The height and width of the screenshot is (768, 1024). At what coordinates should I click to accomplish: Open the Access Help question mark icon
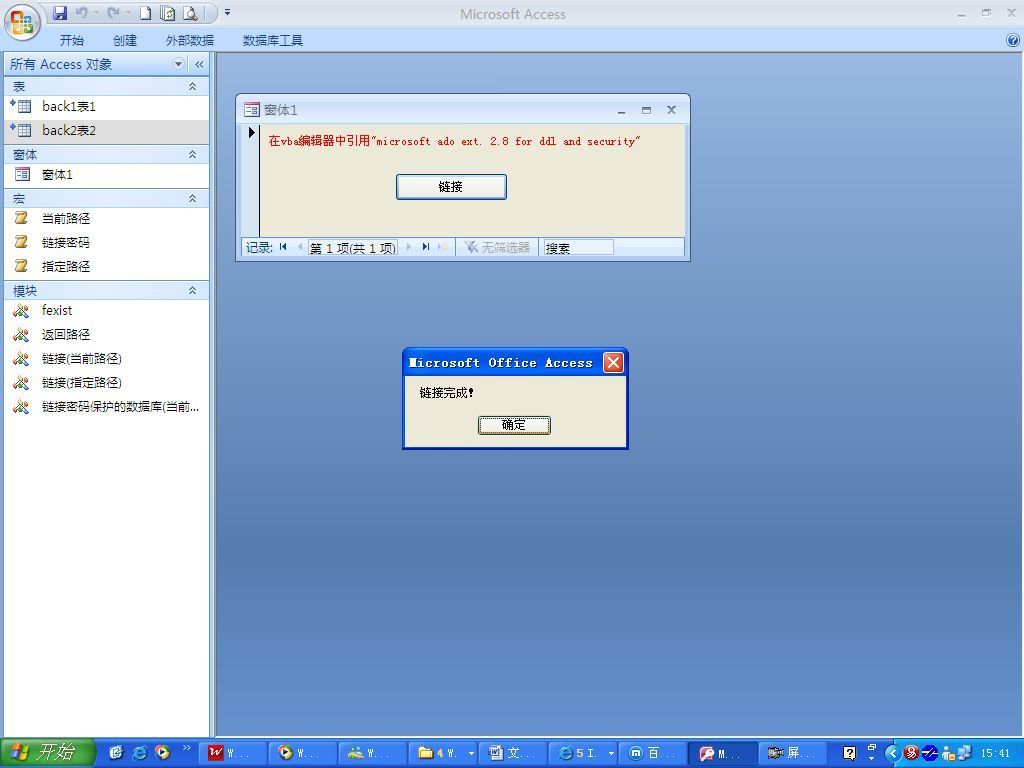click(1013, 40)
